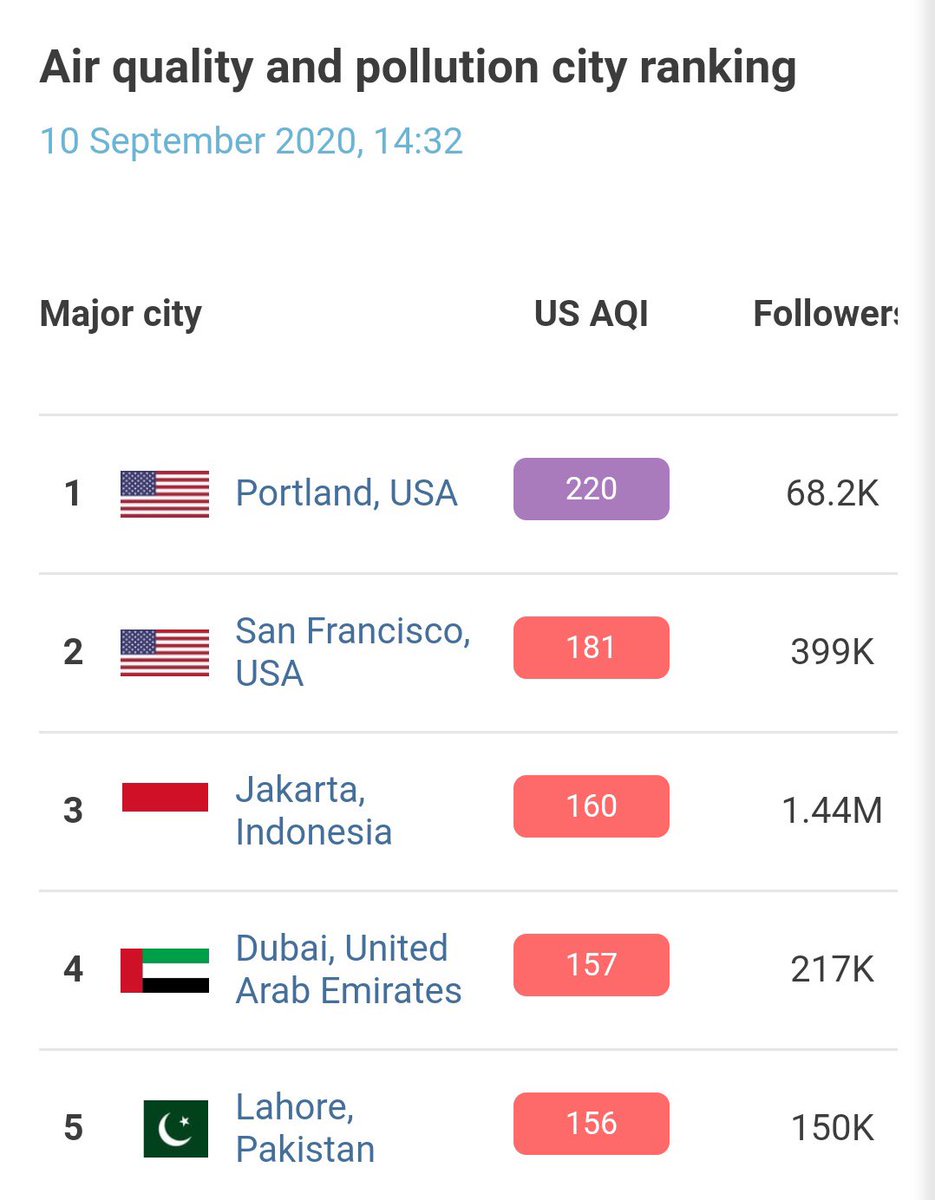The width and height of the screenshot is (935, 1200).
Task: Click the 1.44M followers count for Jakarta
Action: [832, 810]
